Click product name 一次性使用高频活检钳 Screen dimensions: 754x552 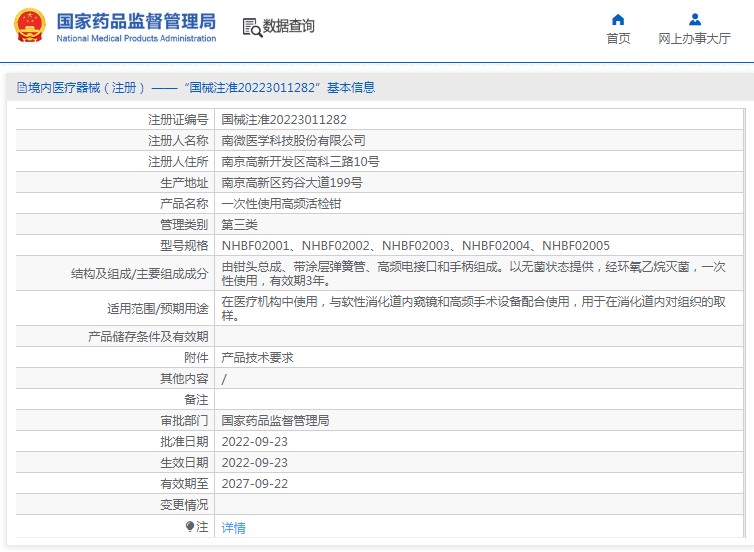(x=281, y=204)
